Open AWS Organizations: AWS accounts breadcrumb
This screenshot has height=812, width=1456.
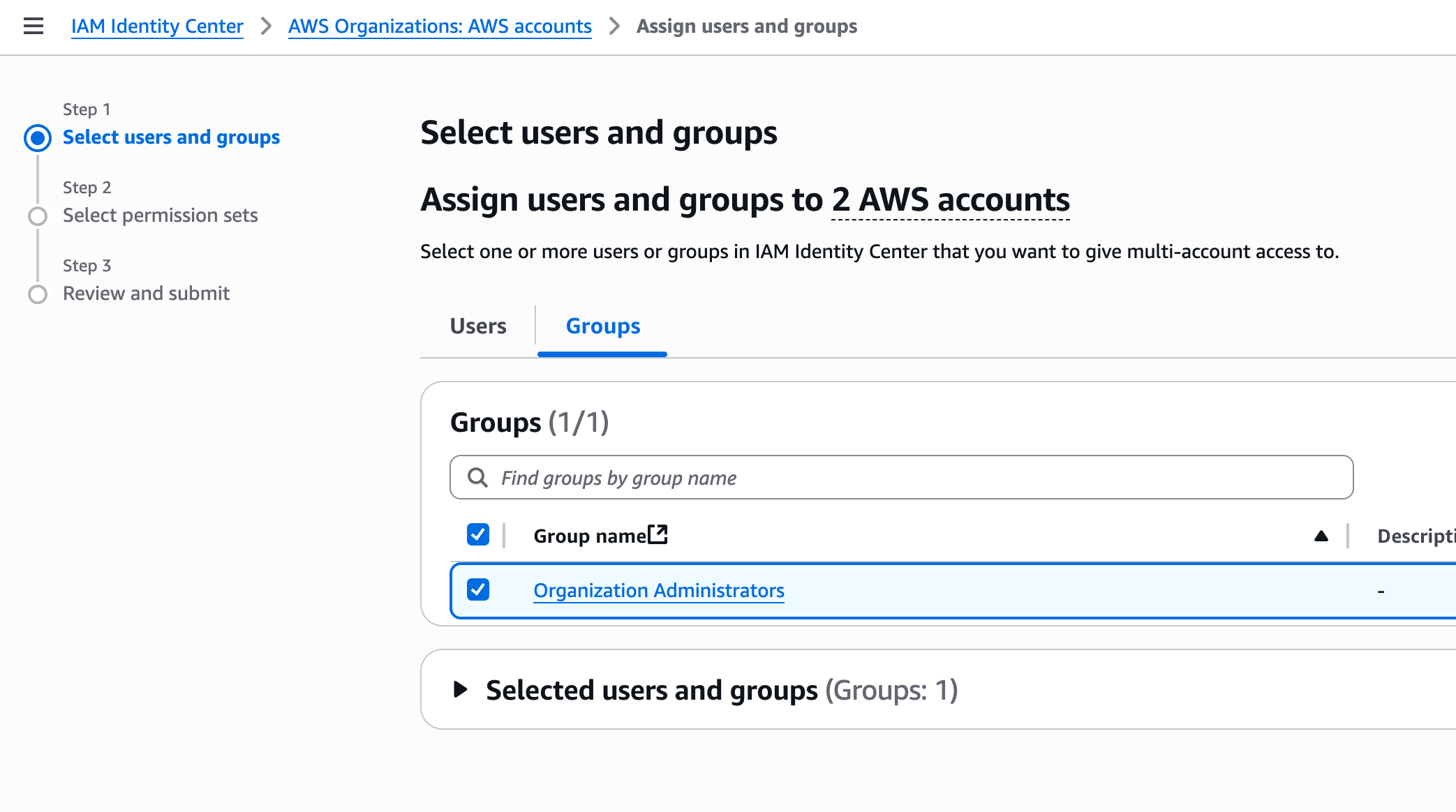pos(440,27)
